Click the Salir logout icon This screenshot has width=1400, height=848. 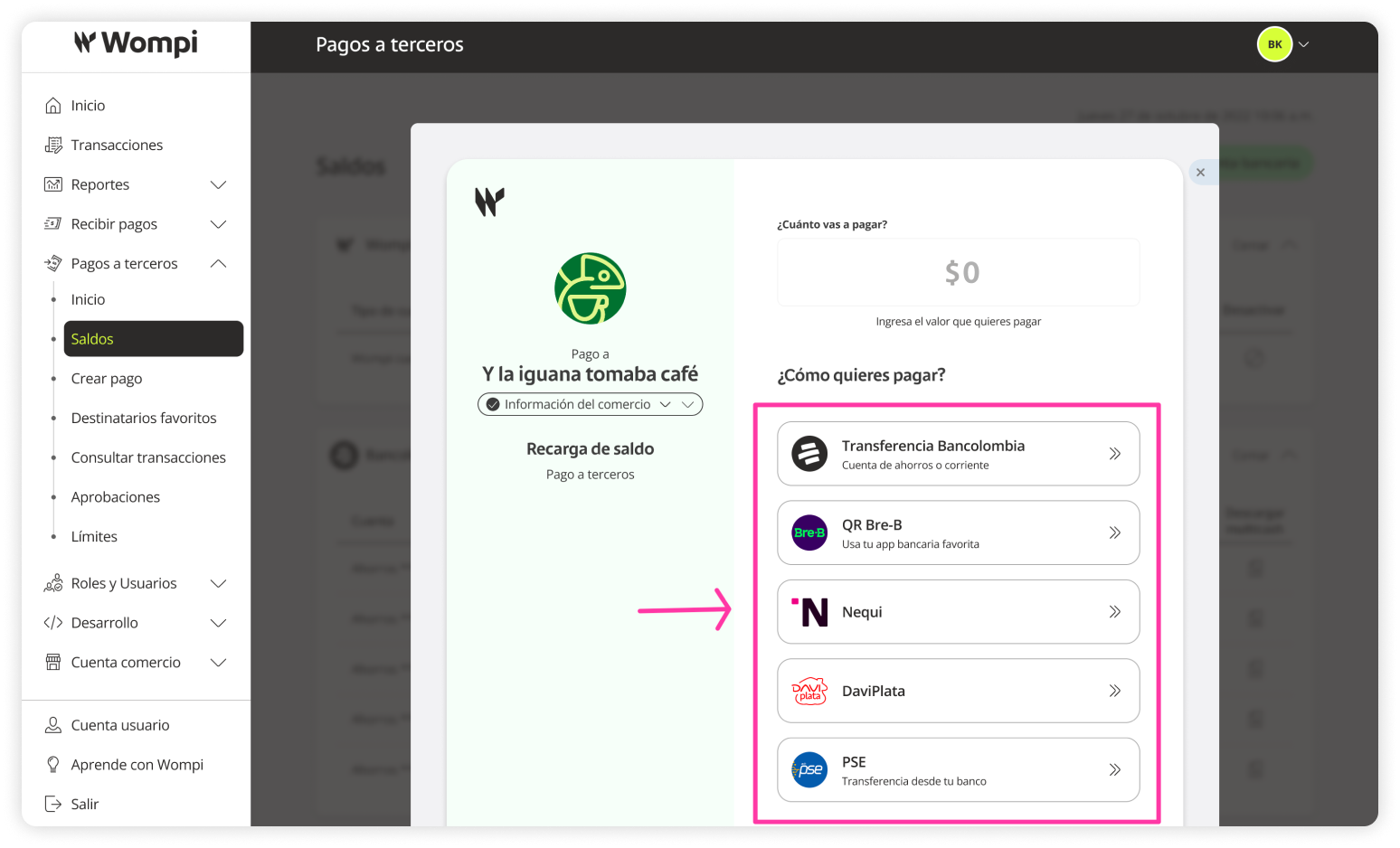(x=53, y=804)
